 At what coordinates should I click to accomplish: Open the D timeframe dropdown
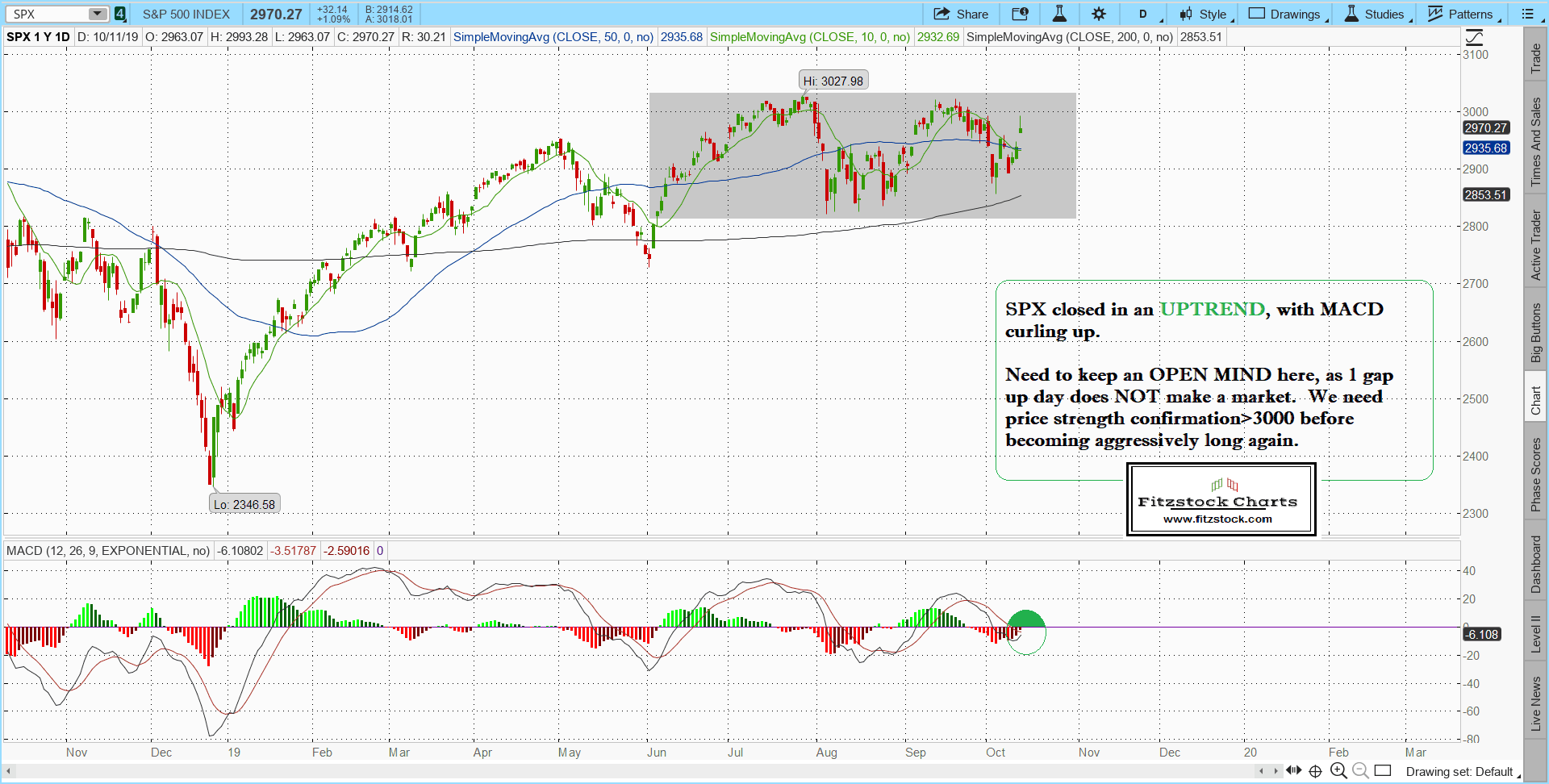click(1144, 14)
